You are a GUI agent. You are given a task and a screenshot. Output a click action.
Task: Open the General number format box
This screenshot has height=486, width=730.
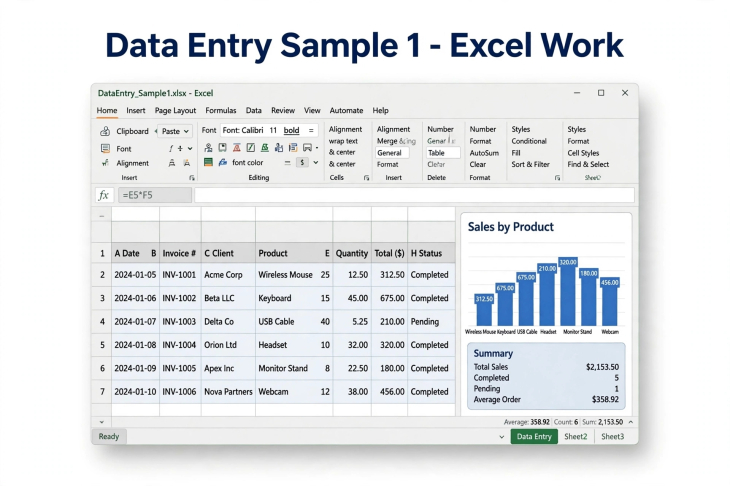tap(392, 153)
